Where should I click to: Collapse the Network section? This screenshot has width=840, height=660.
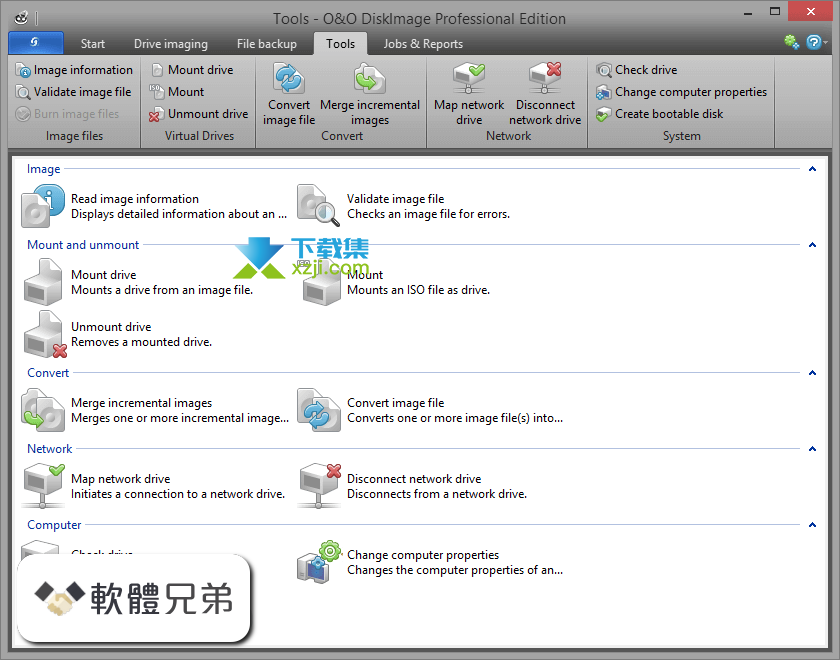tap(812, 449)
